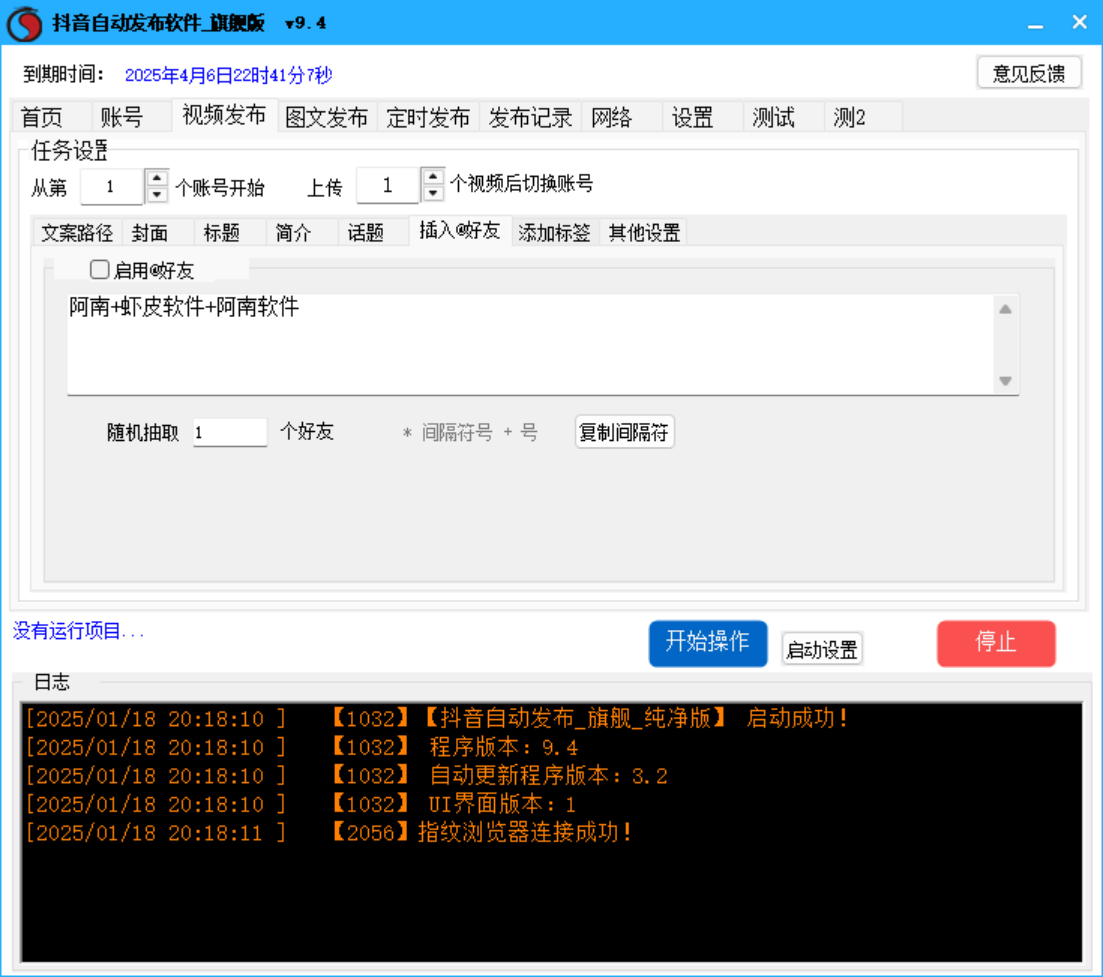Enable the 启用@好友 checkbox

pos(99,270)
